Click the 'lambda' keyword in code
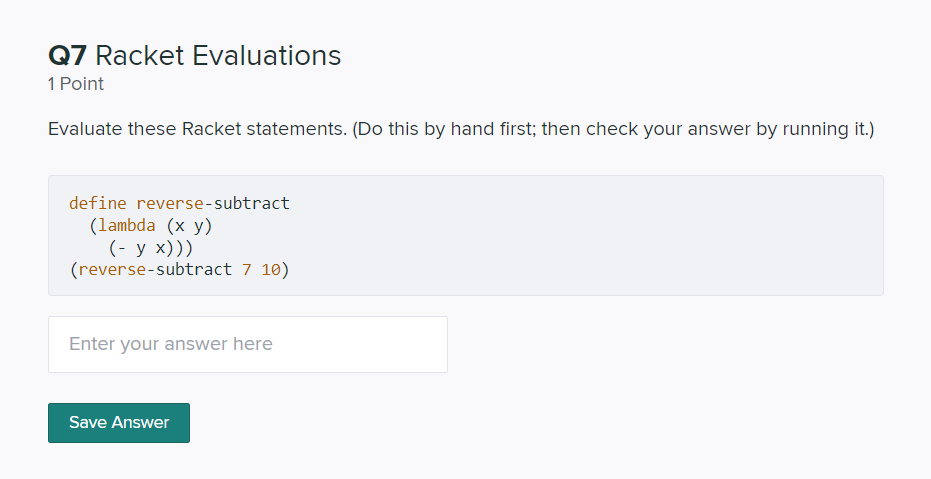The width and height of the screenshot is (931, 479). (x=127, y=226)
